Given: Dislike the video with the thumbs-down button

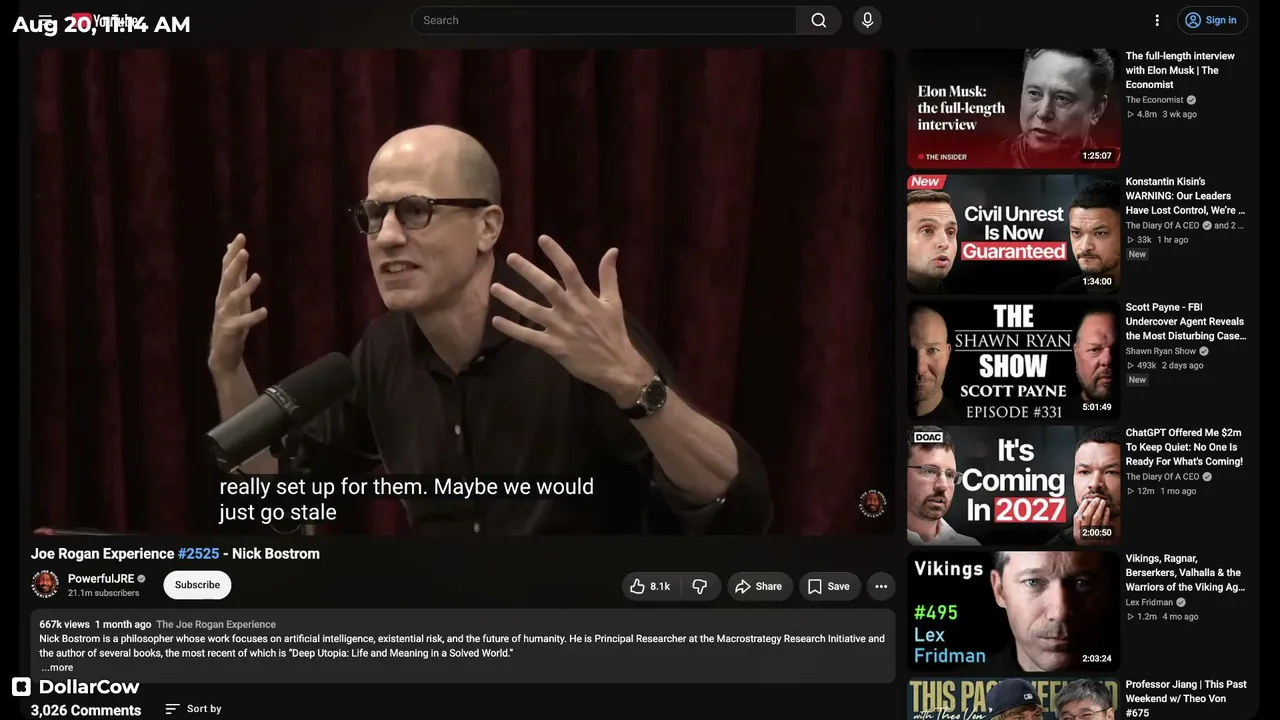Looking at the screenshot, I should coord(700,587).
